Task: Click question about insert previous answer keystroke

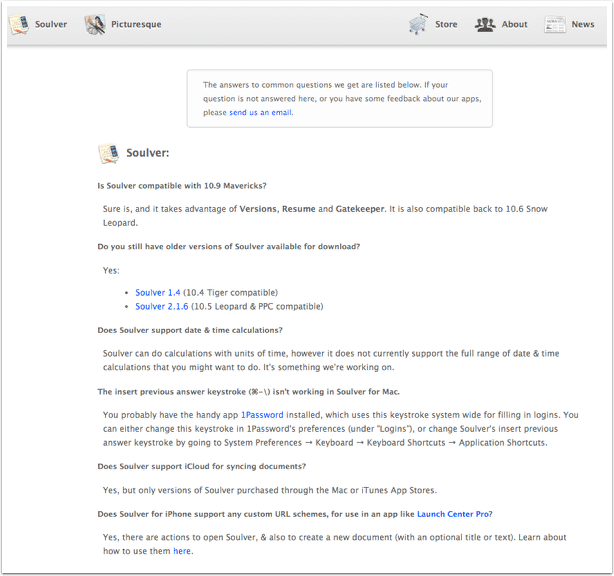Action: [249, 392]
